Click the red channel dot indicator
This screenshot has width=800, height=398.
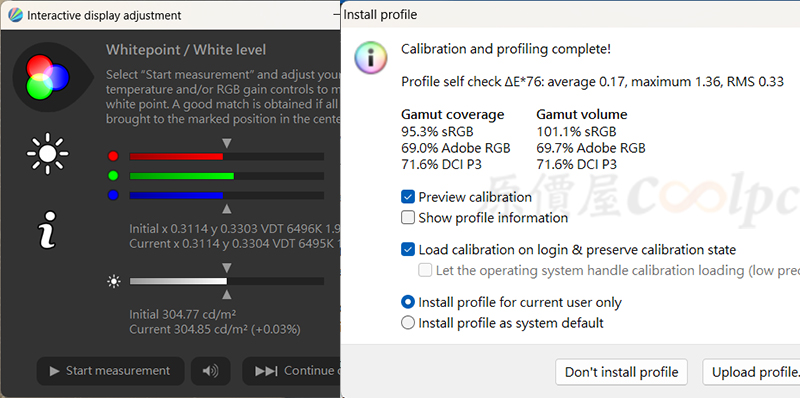[x=113, y=156]
